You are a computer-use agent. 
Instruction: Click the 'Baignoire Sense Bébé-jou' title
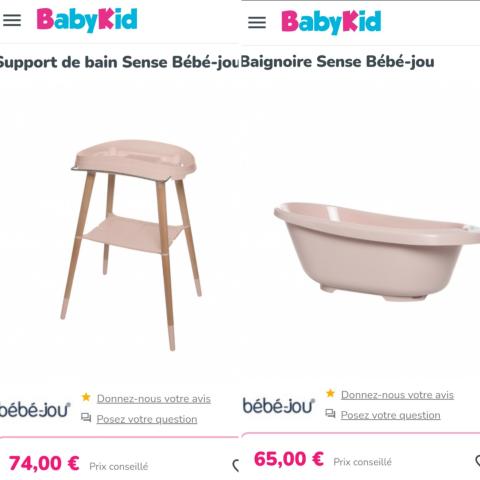point(337,62)
